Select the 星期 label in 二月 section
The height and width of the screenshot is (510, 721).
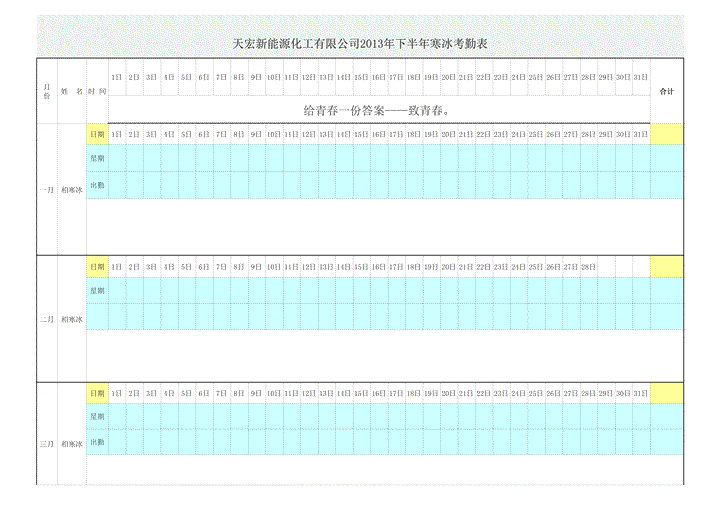tap(97, 291)
